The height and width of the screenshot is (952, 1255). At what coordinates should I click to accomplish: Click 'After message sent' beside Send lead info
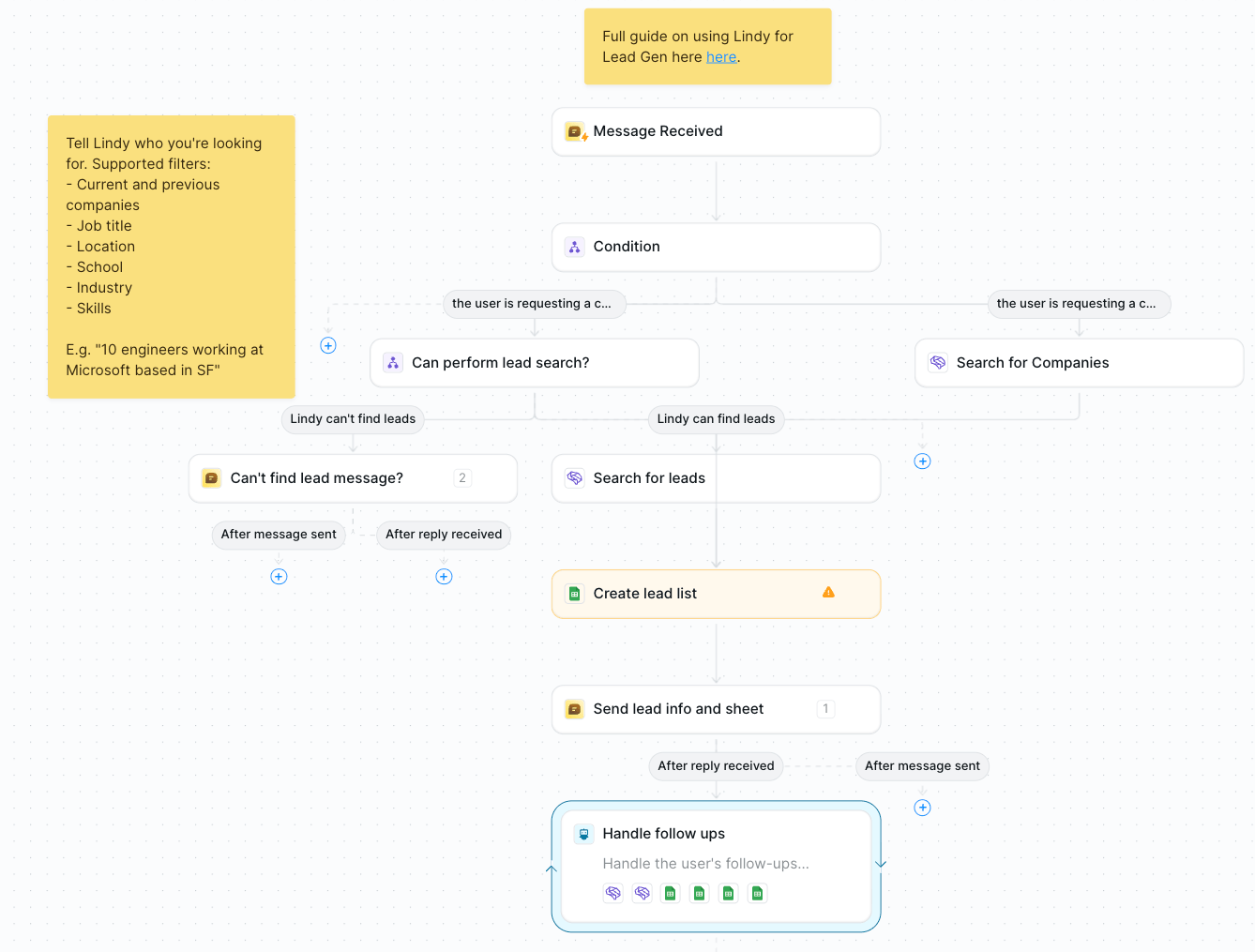tap(923, 766)
